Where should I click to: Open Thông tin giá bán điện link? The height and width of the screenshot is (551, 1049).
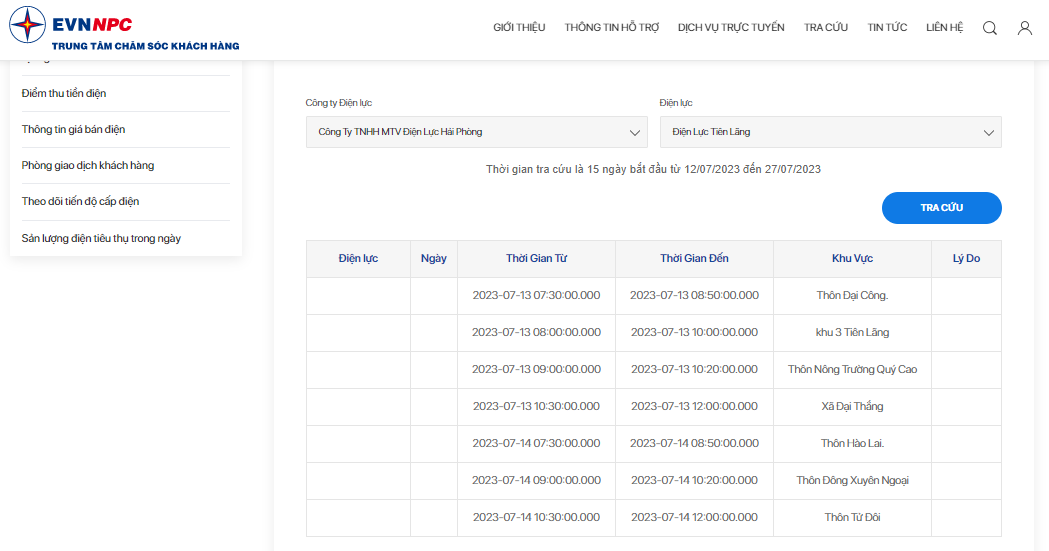[73, 130]
